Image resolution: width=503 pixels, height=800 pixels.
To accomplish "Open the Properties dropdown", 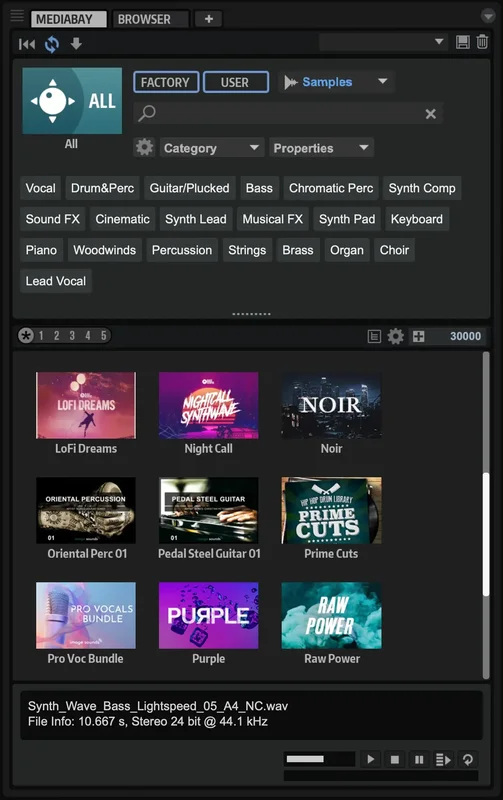I will coord(321,147).
